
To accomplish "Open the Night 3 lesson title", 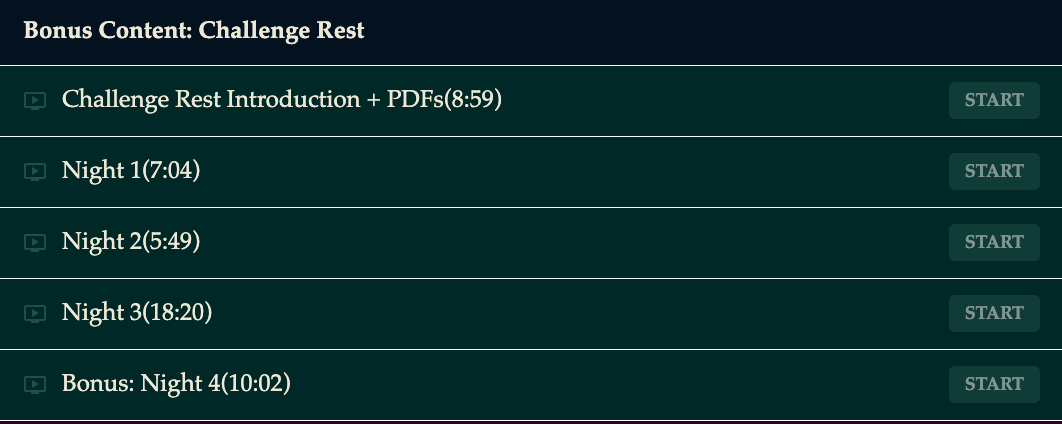I will pos(137,313).
